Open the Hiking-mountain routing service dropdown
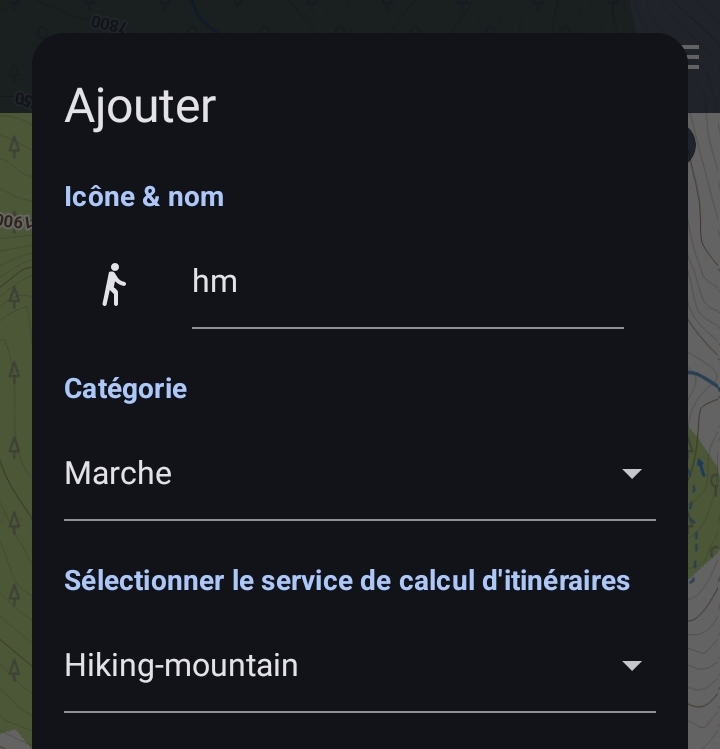This screenshot has height=749, width=720. [x=359, y=665]
